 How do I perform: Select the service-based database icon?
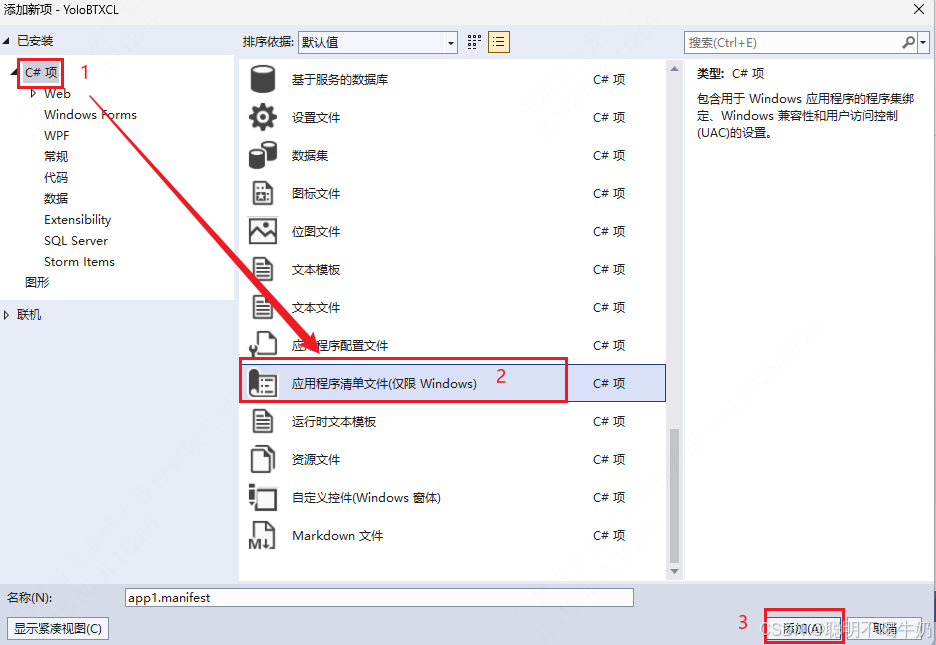pyautogui.click(x=263, y=79)
